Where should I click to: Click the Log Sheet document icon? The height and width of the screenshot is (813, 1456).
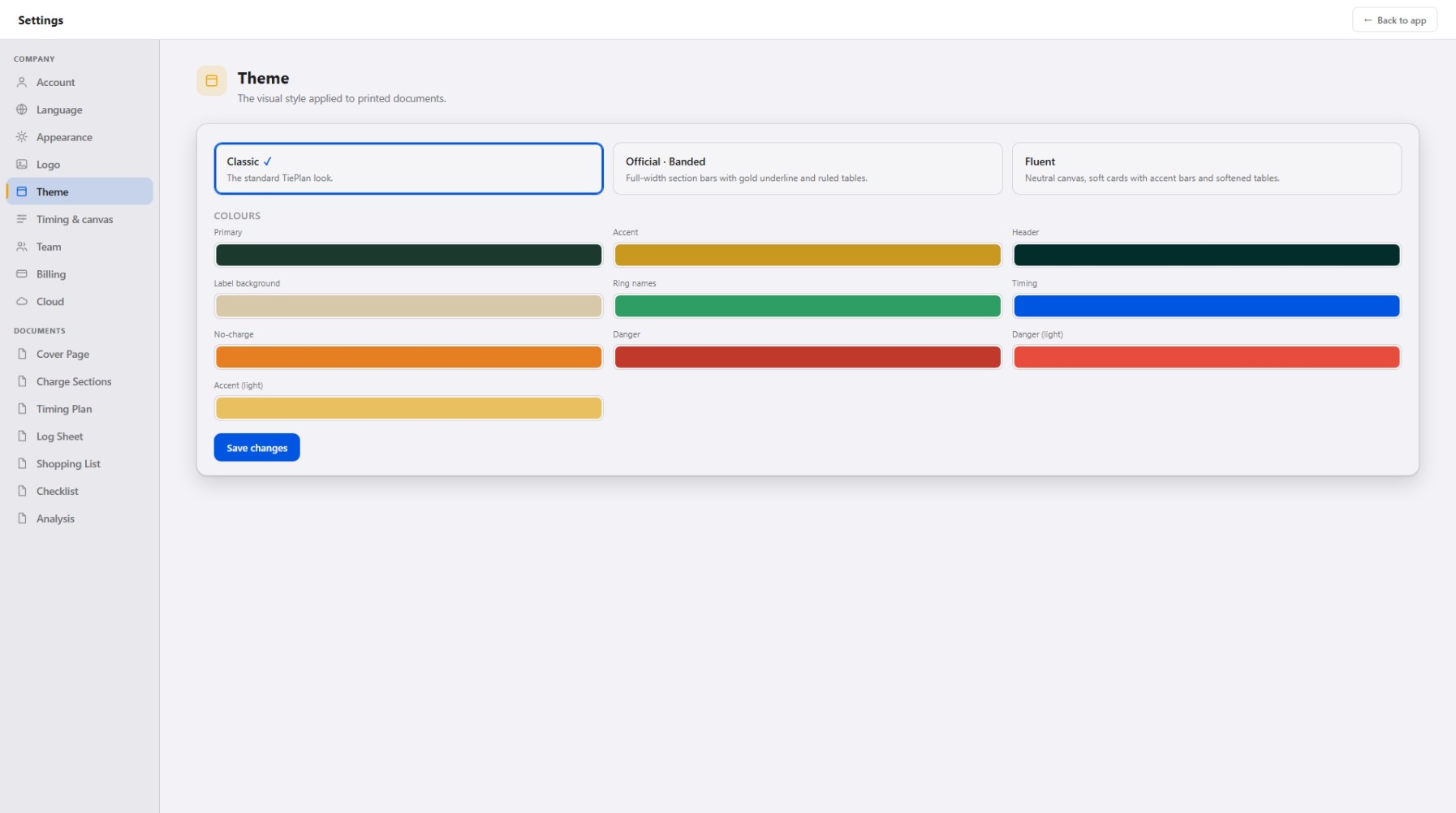pyautogui.click(x=22, y=436)
